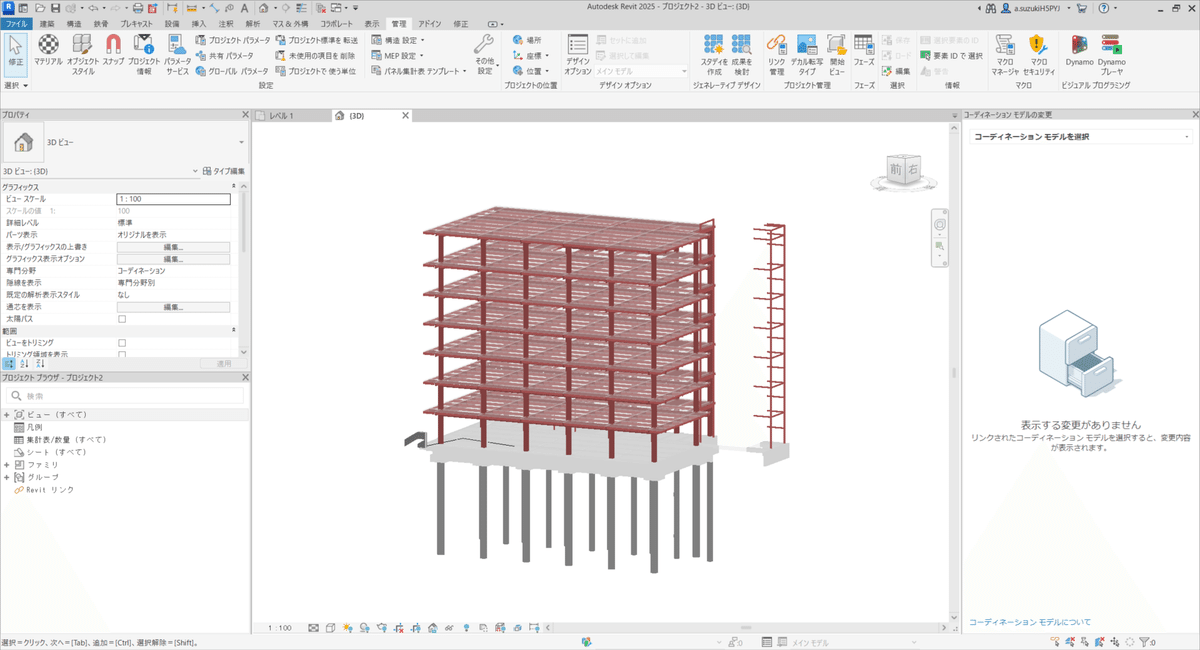Open フェーズ (Phases) dialog
Viewport: 1200px width, 650px height.
(x=864, y=50)
